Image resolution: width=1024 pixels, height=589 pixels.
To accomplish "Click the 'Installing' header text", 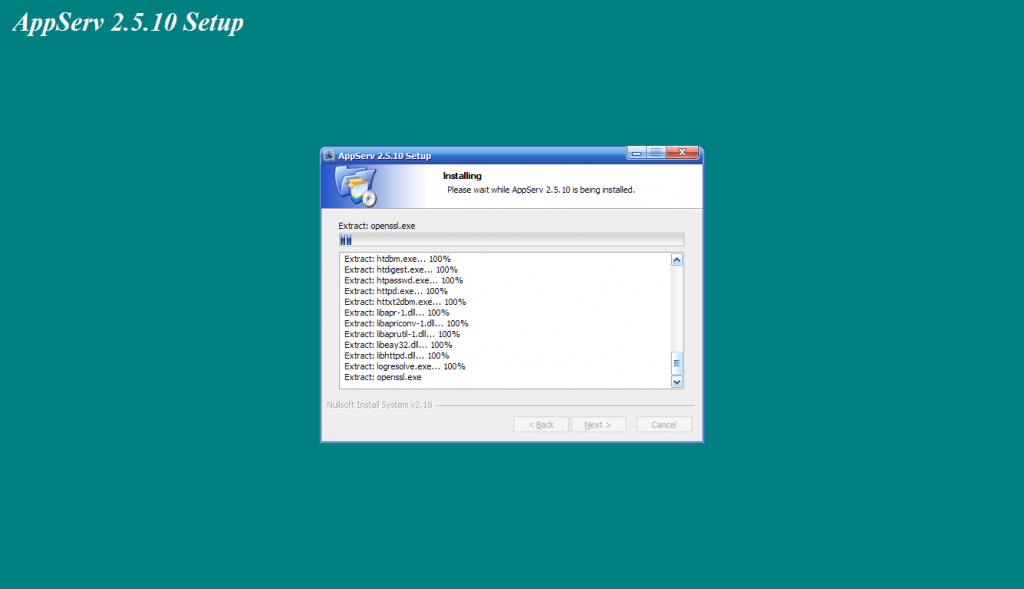I will (462, 176).
